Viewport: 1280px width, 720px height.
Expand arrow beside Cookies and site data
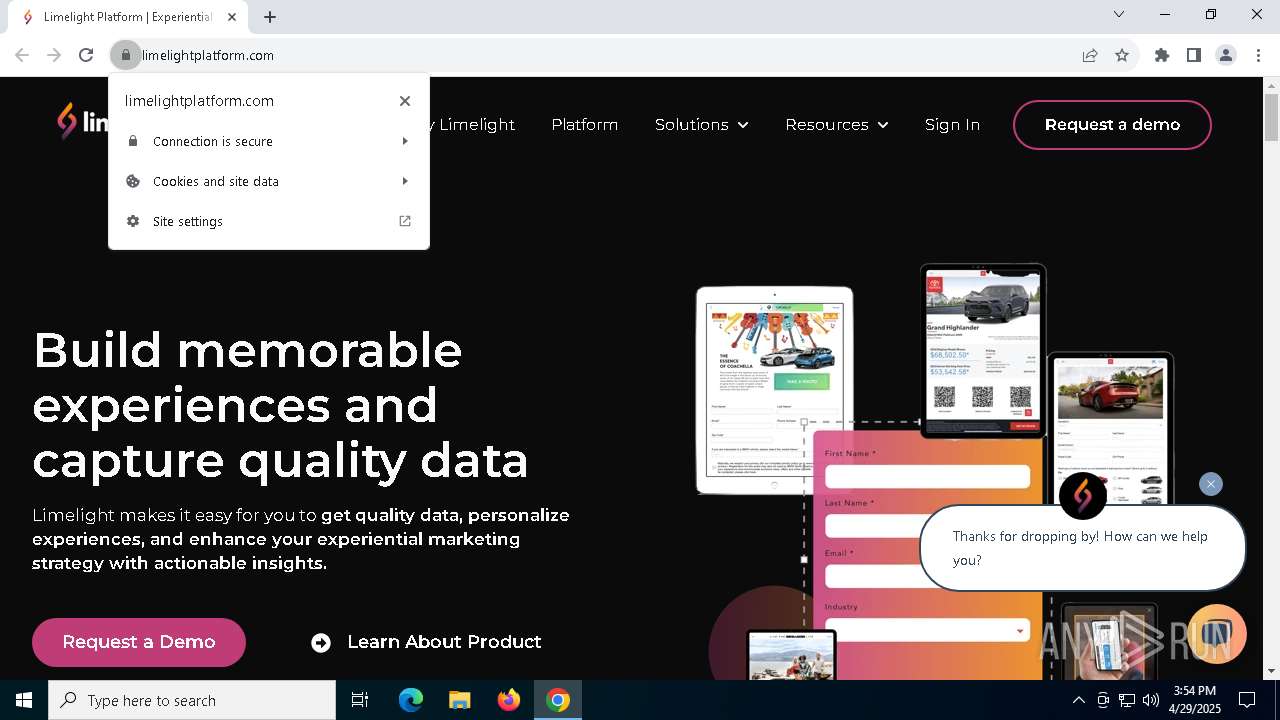coord(405,181)
